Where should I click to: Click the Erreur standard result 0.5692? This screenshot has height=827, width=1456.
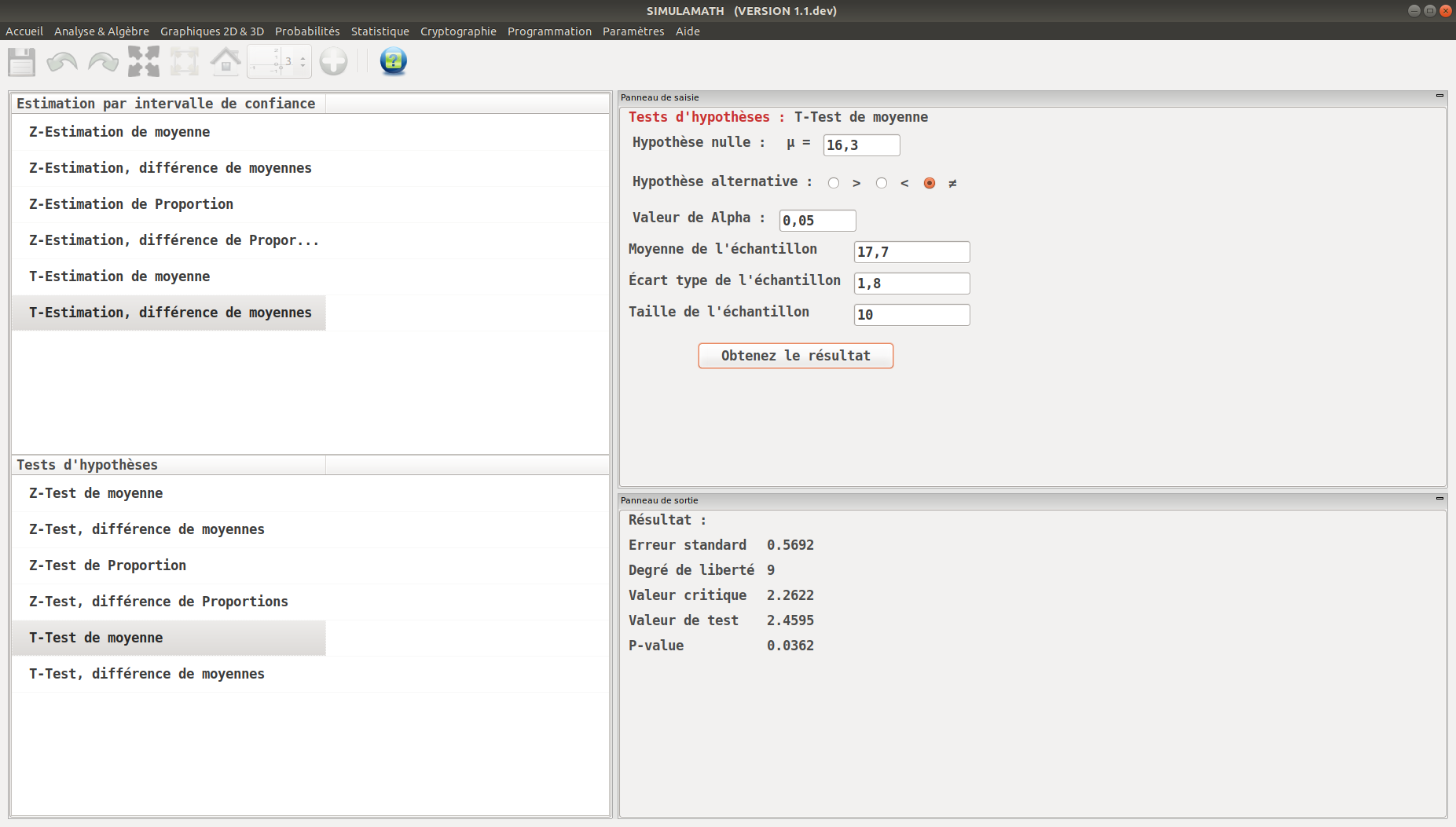(790, 545)
